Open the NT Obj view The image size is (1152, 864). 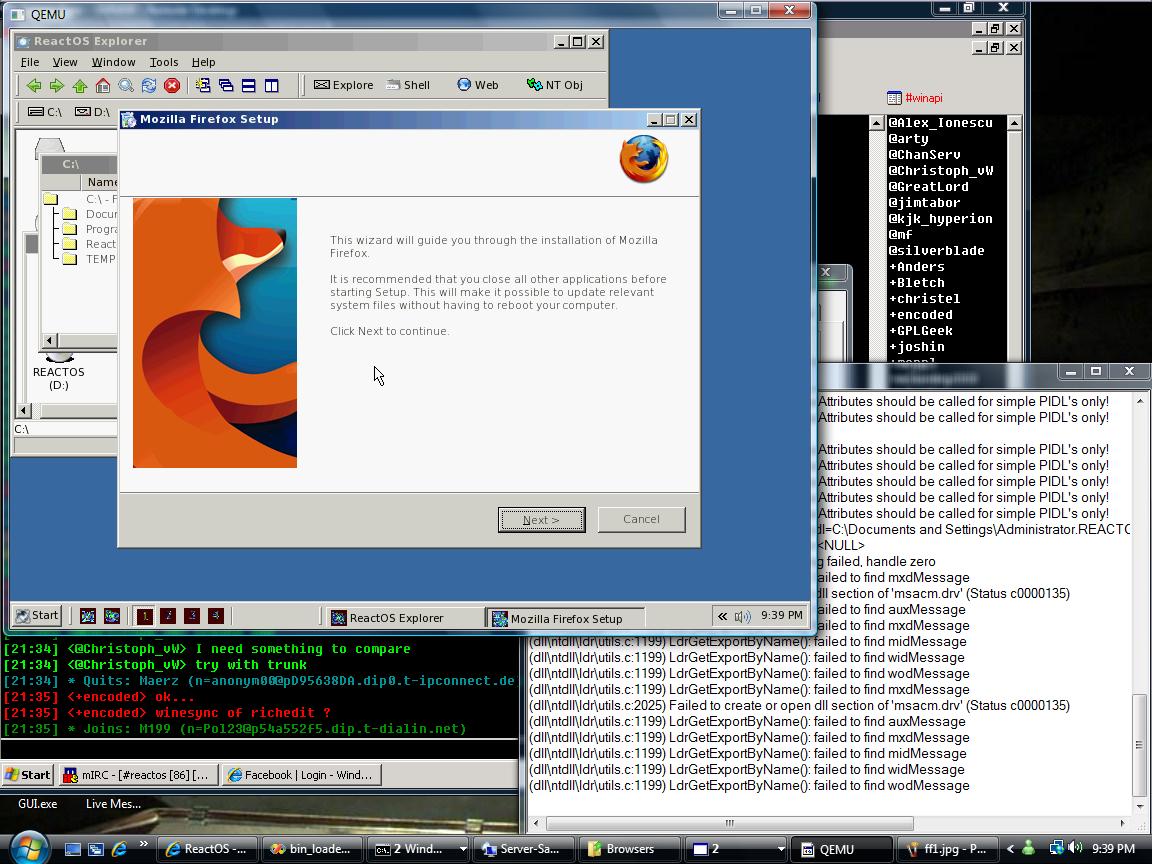[x=554, y=85]
